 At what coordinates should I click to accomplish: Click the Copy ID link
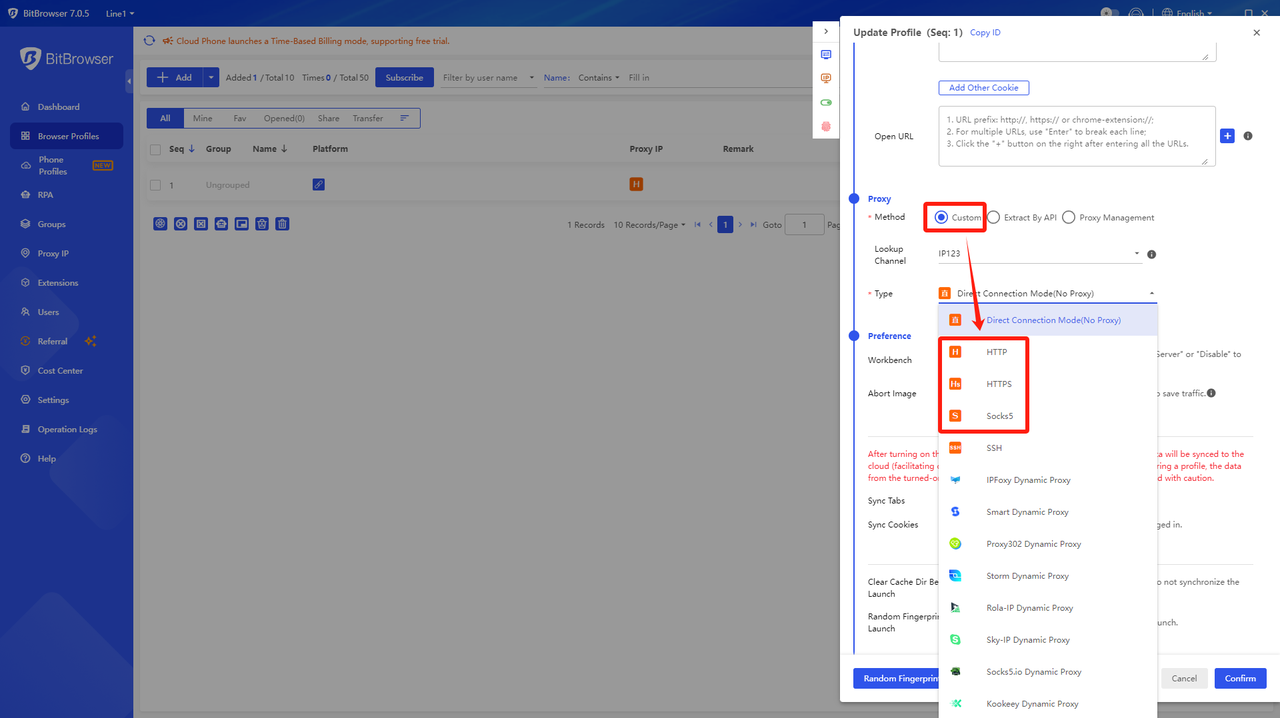click(x=985, y=32)
